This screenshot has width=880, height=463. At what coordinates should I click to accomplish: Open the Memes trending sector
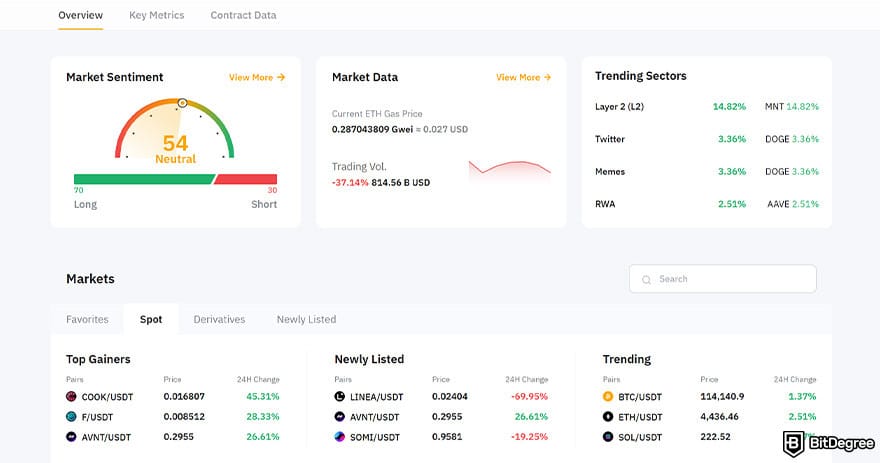610,172
